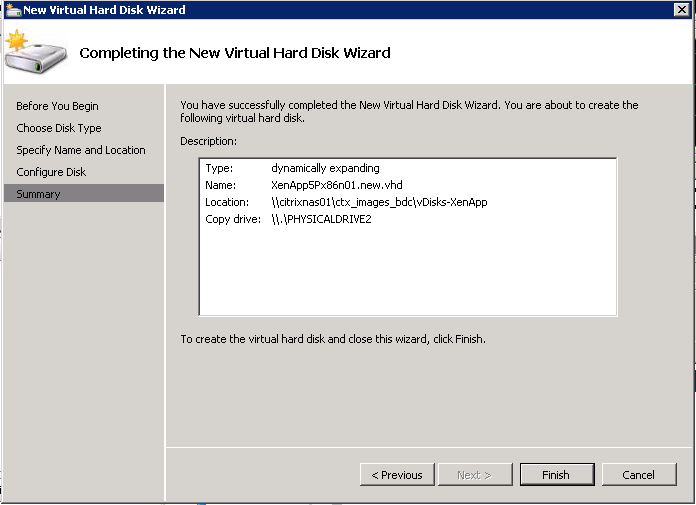Click the Description label
This screenshot has height=505, width=696.
208,141
